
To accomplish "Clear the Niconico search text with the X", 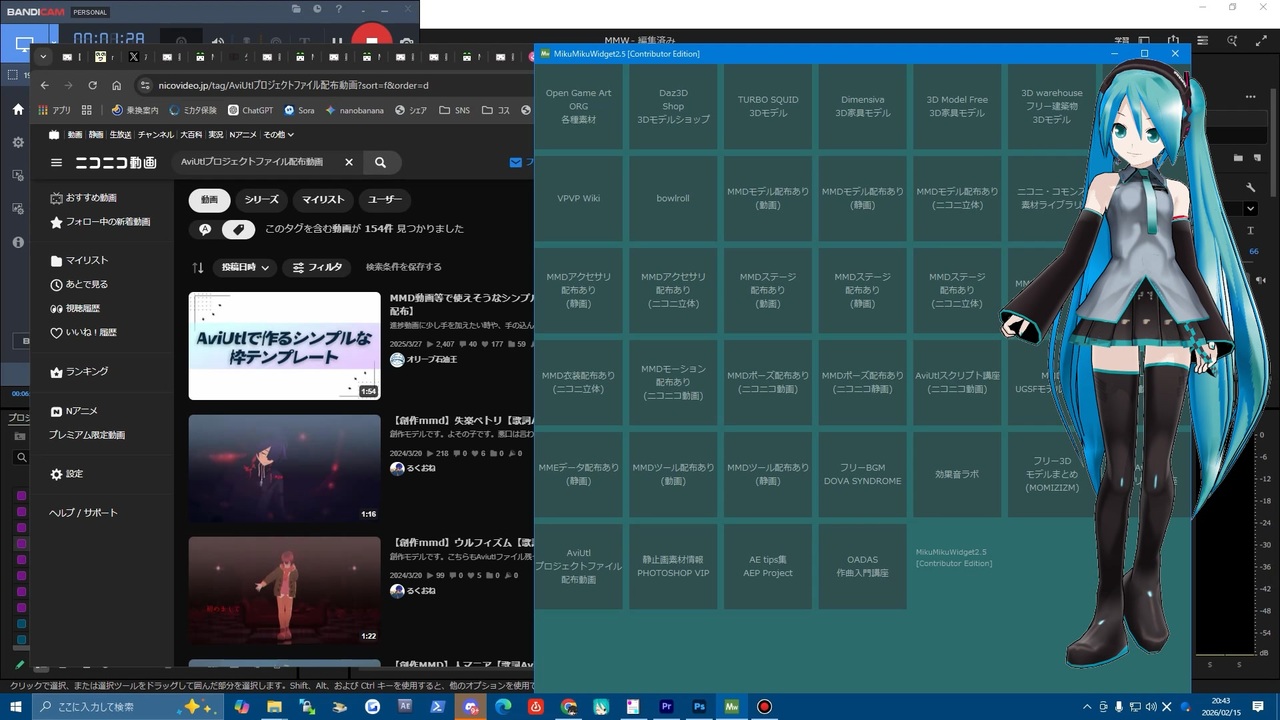I will click(x=349, y=162).
